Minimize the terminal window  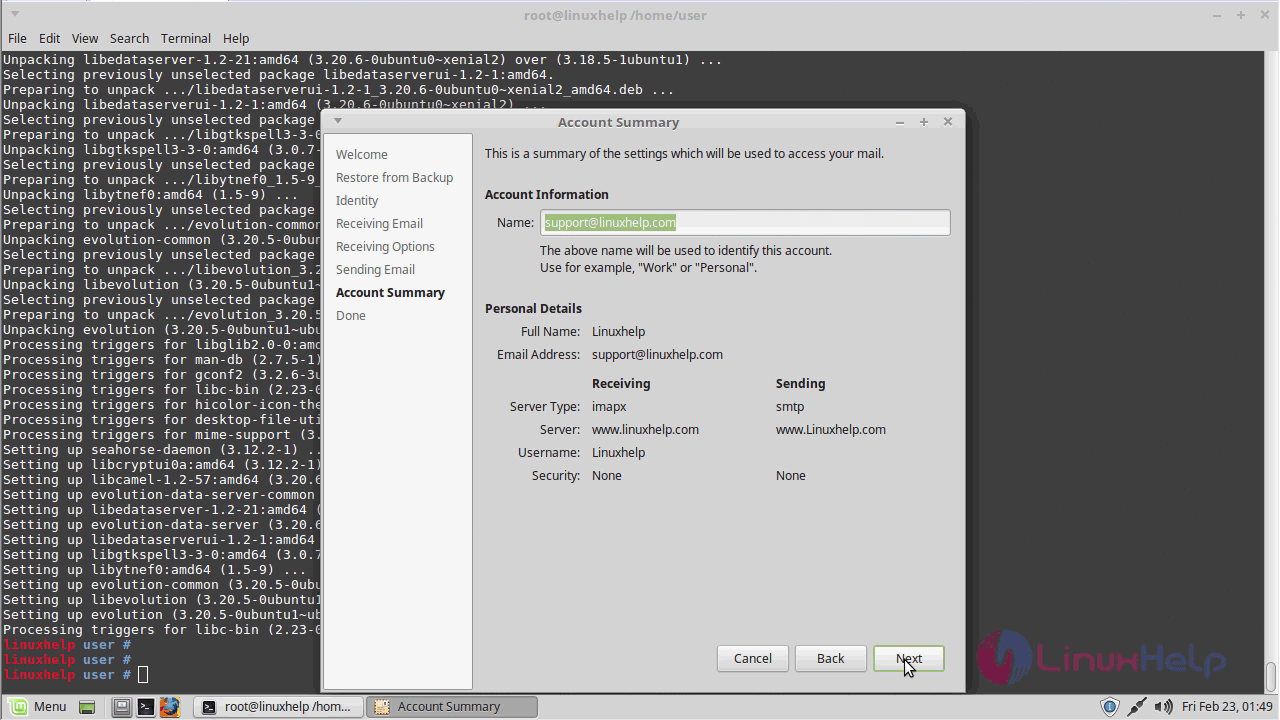(x=1217, y=15)
